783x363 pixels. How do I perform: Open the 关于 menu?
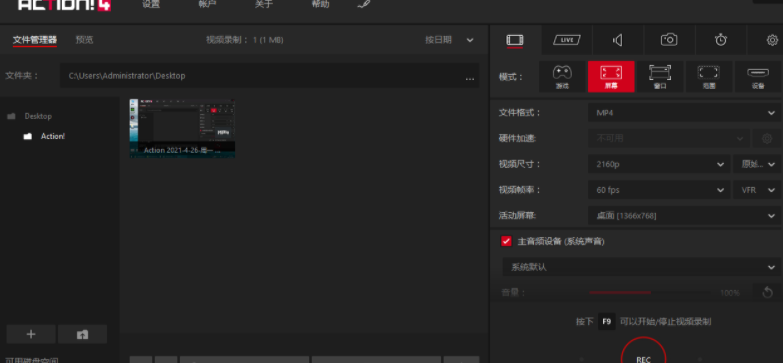coord(264,4)
